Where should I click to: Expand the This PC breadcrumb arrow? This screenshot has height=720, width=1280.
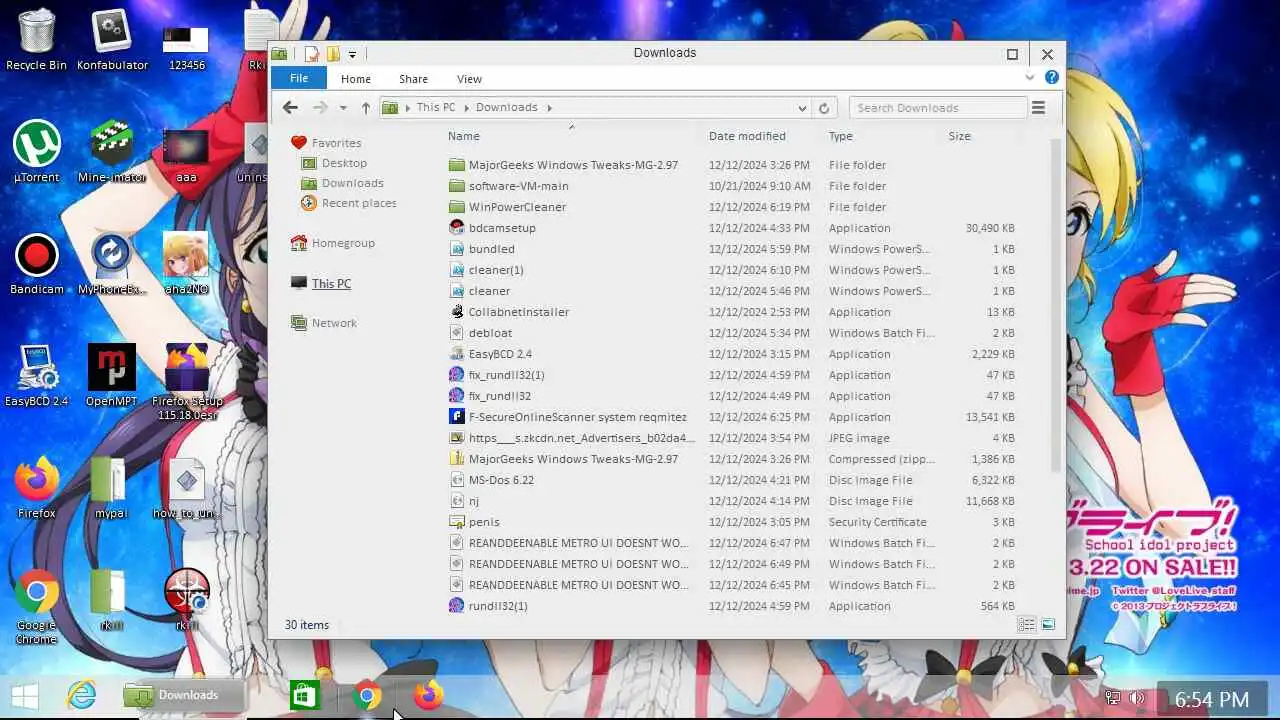coord(465,108)
